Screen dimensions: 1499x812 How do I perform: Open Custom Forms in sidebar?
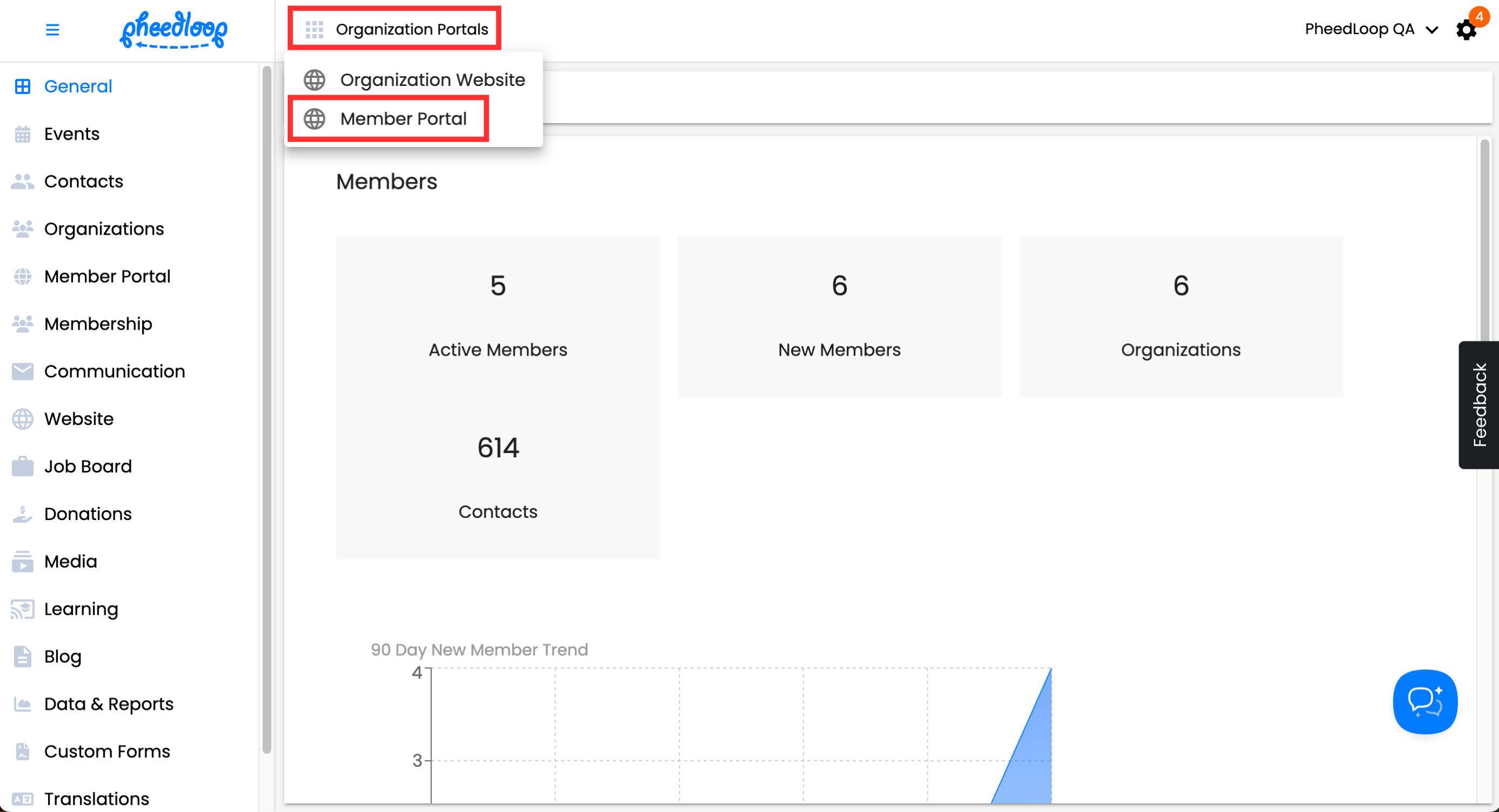pos(107,751)
